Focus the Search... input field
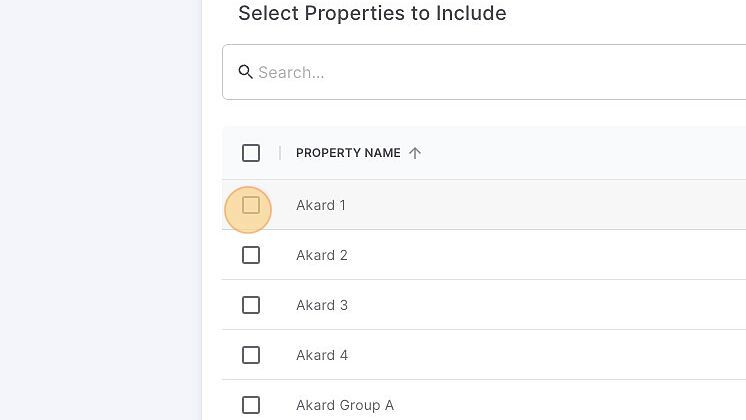Viewport: 746px width, 420px height. [484, 72]
